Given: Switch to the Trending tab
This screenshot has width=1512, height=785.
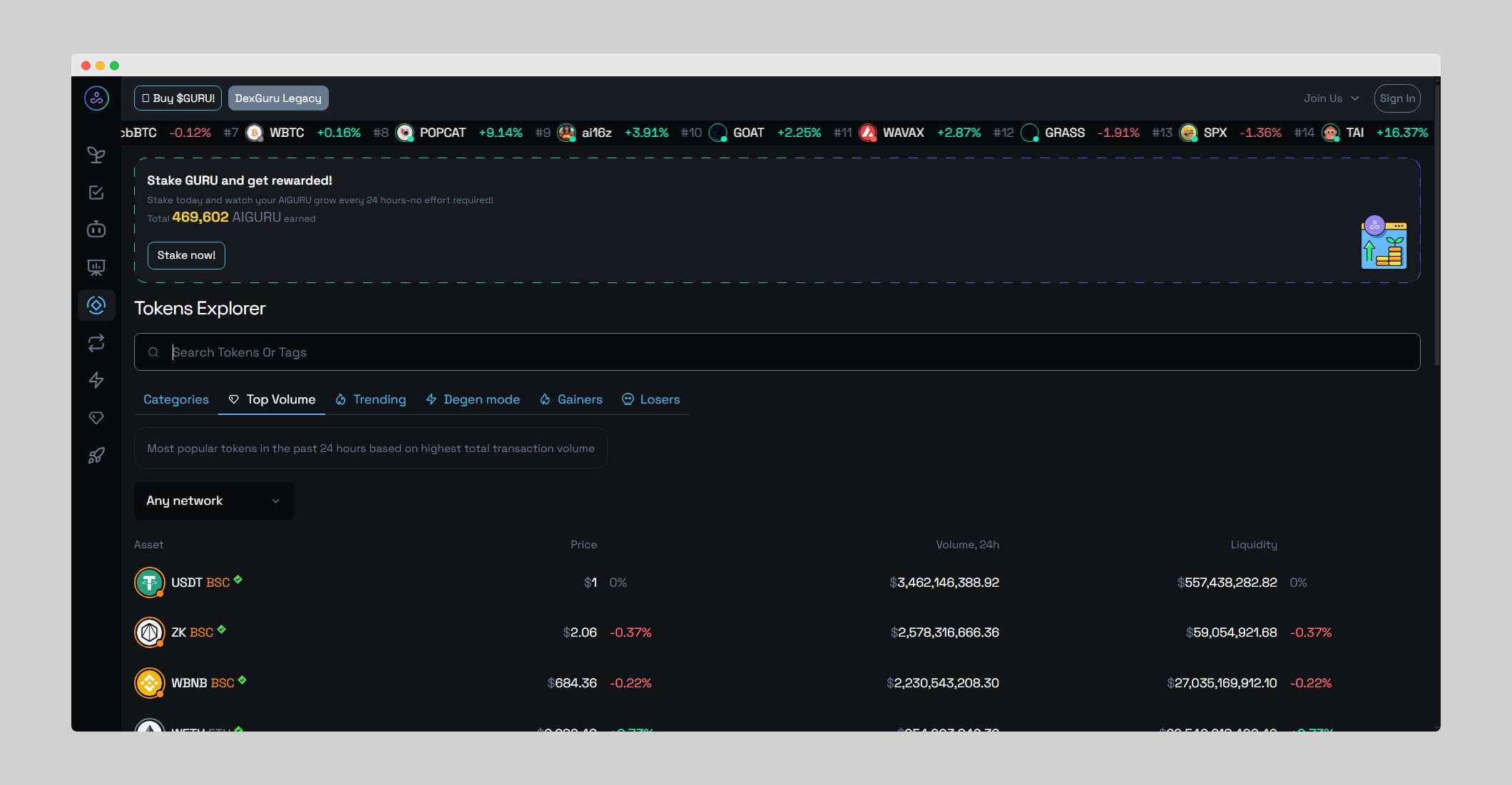Looking at the screenshot, I should pos(371,399).
